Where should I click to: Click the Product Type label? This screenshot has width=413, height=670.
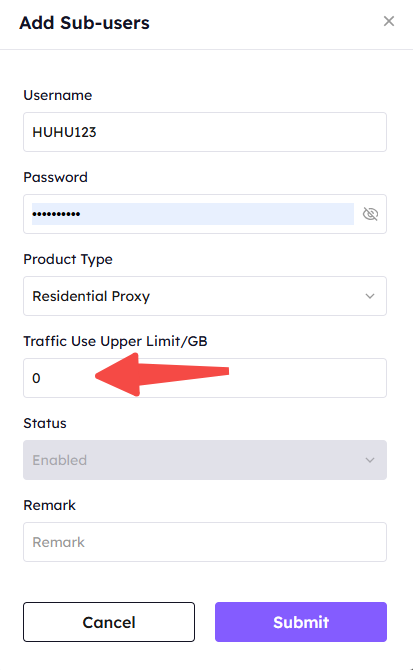68,259
